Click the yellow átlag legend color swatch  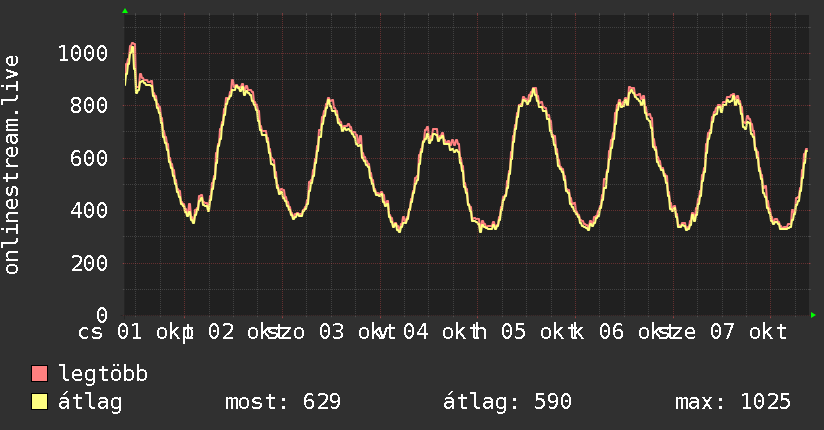pos(39,402)
